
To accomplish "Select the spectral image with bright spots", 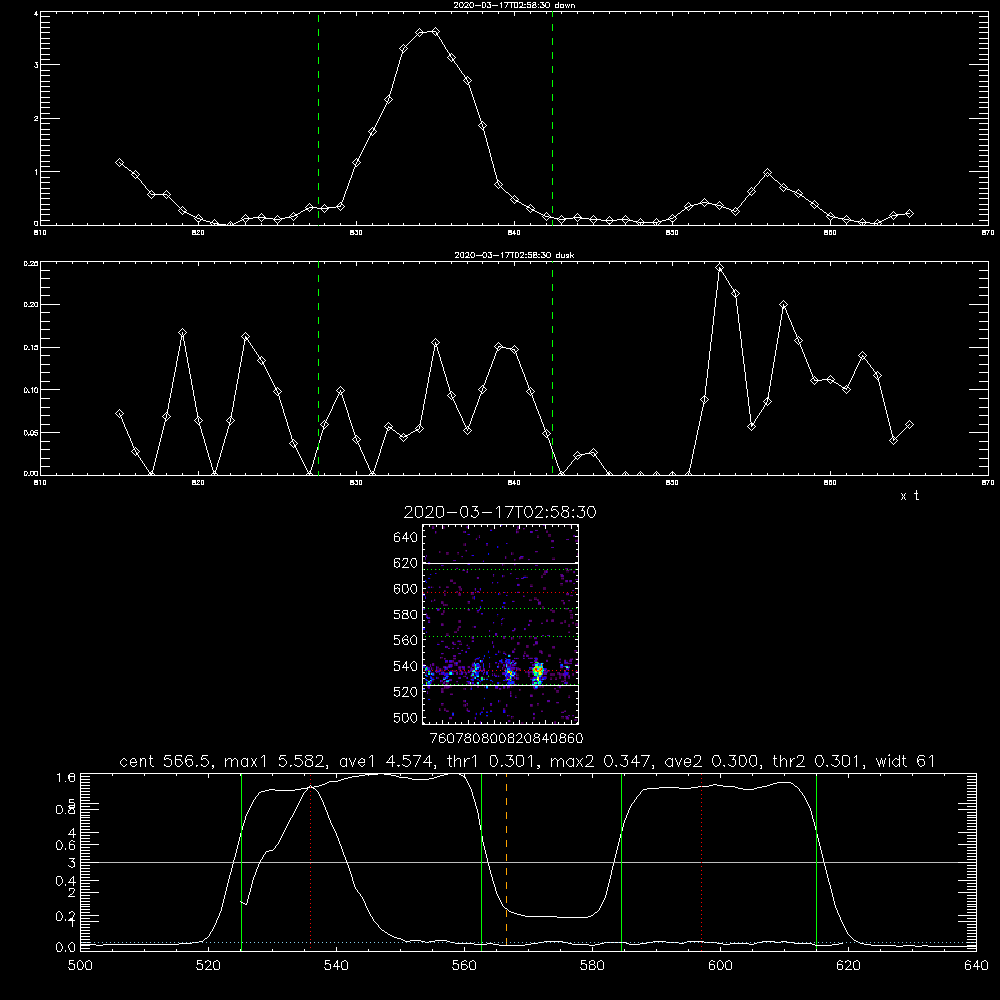I will click(x=501, y=624).
